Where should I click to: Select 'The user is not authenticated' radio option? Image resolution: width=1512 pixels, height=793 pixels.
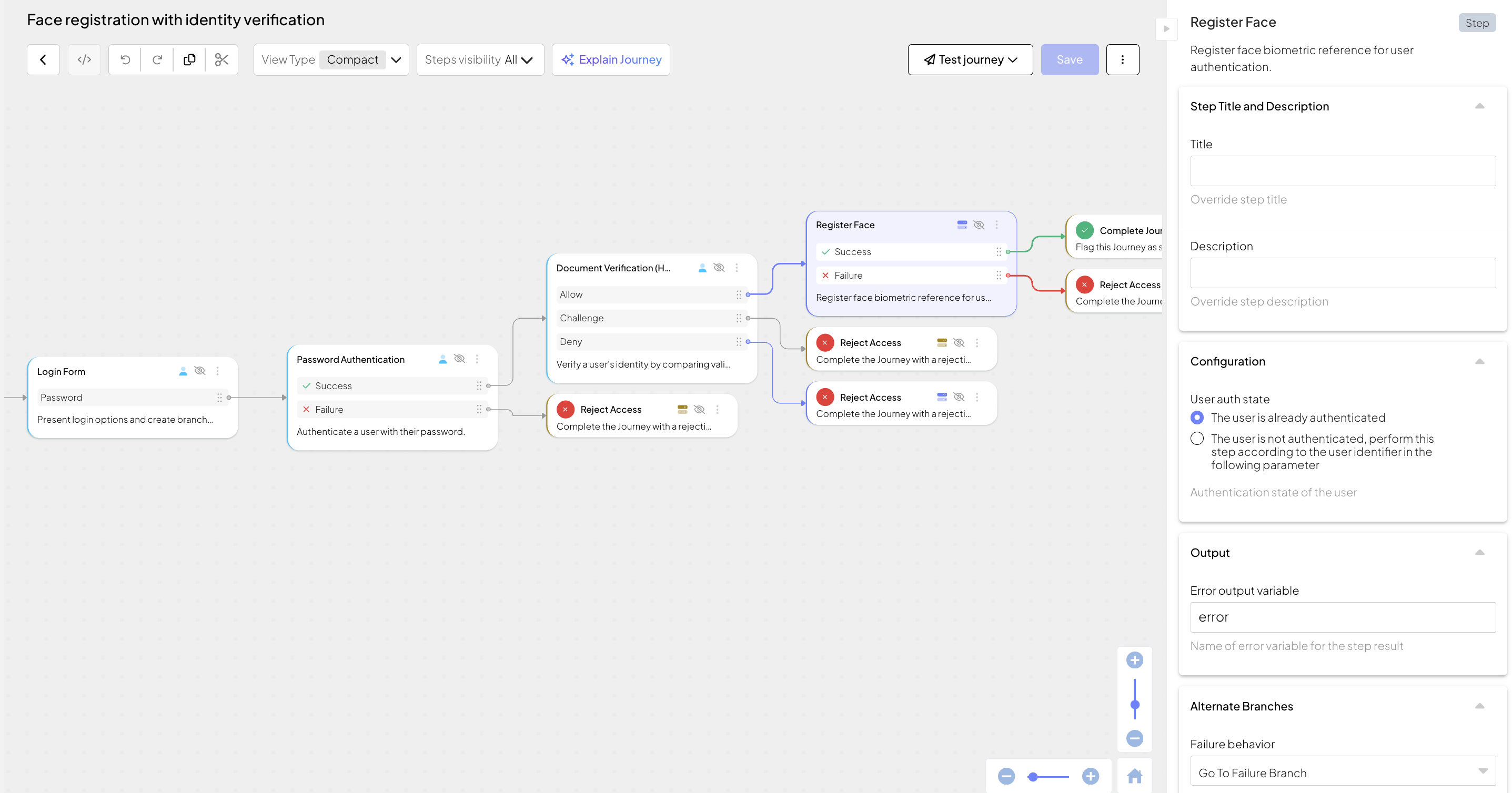(1197, 438)
